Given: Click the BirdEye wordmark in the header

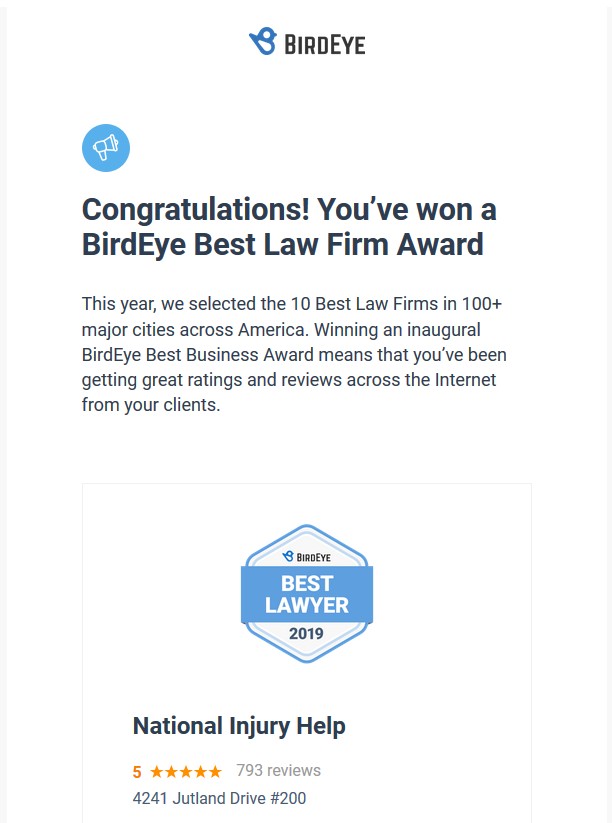Looking at the screenshot, I should coord(325,45).
